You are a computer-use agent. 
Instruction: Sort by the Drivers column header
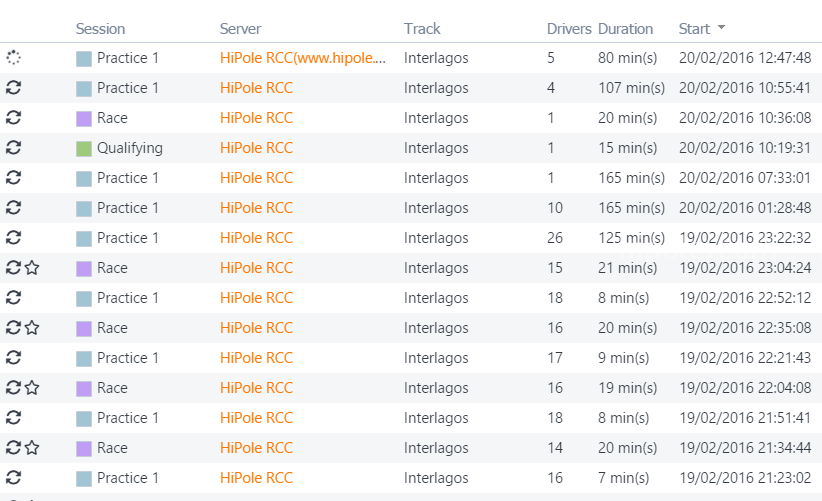coord(569,29)
